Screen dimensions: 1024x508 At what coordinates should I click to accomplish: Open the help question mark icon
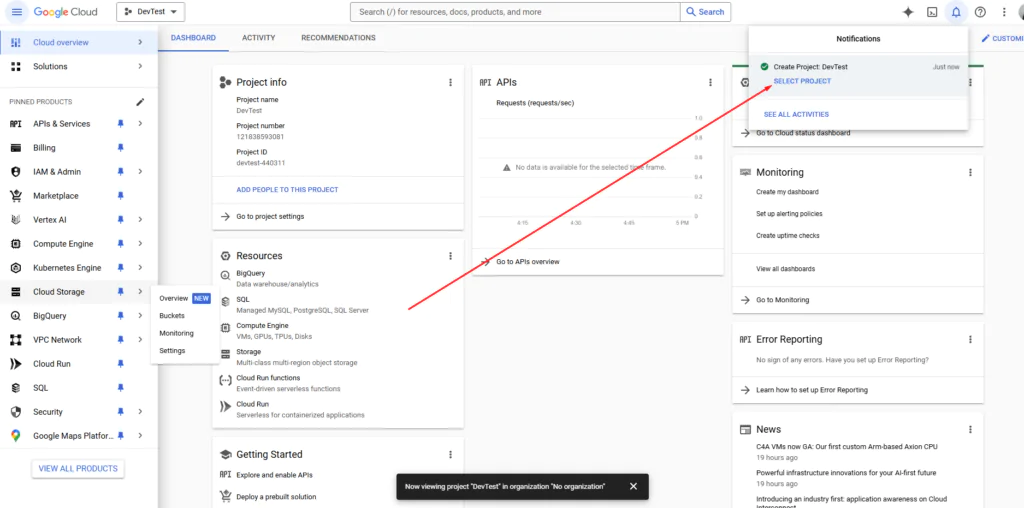tap(980, 12)
